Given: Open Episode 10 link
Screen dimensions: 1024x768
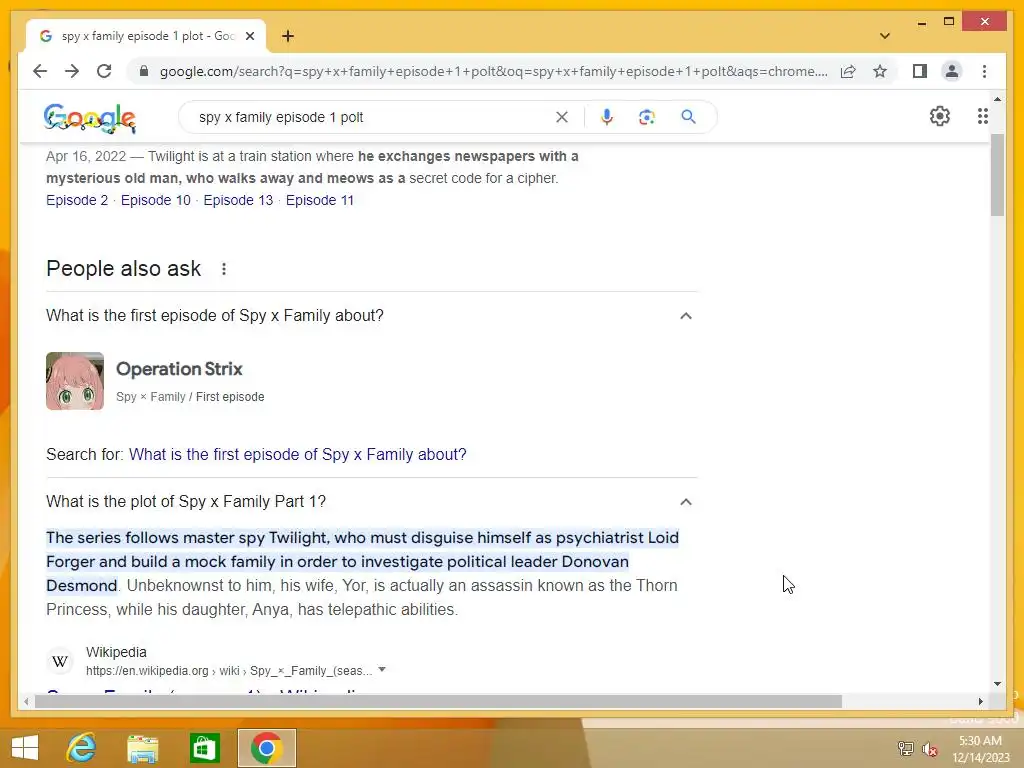Looking at the screenshot, I should click(155, 200).
